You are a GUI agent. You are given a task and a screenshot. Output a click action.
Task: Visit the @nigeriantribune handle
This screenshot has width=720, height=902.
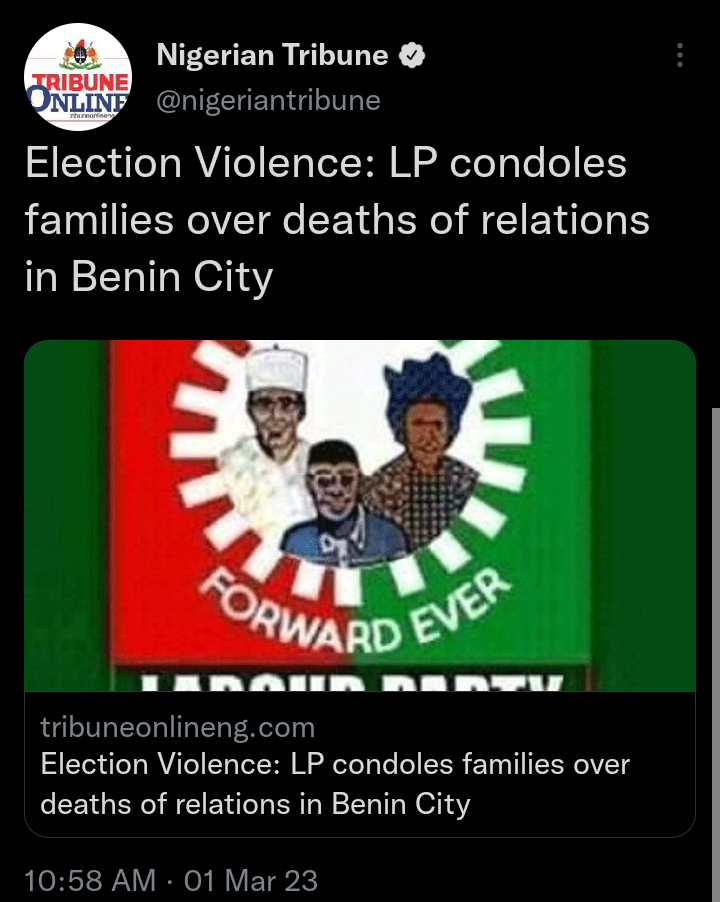(x=268, y=100)
